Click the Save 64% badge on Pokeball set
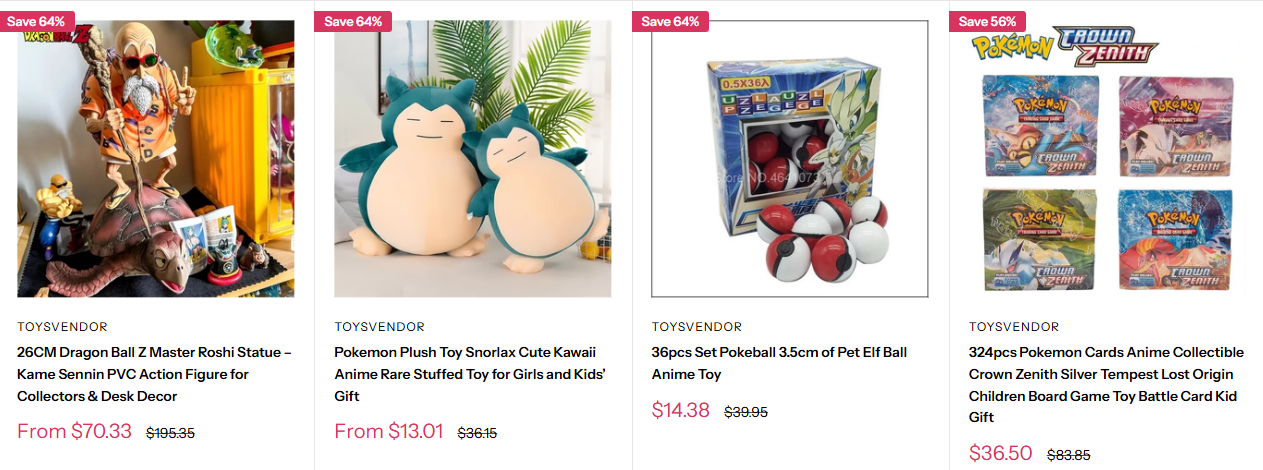The image size is (1263, 470). (x=670, y=21)
